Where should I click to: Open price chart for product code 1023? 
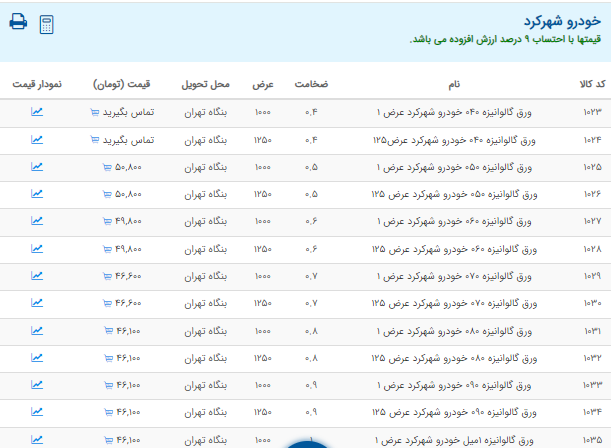(37, 112)
